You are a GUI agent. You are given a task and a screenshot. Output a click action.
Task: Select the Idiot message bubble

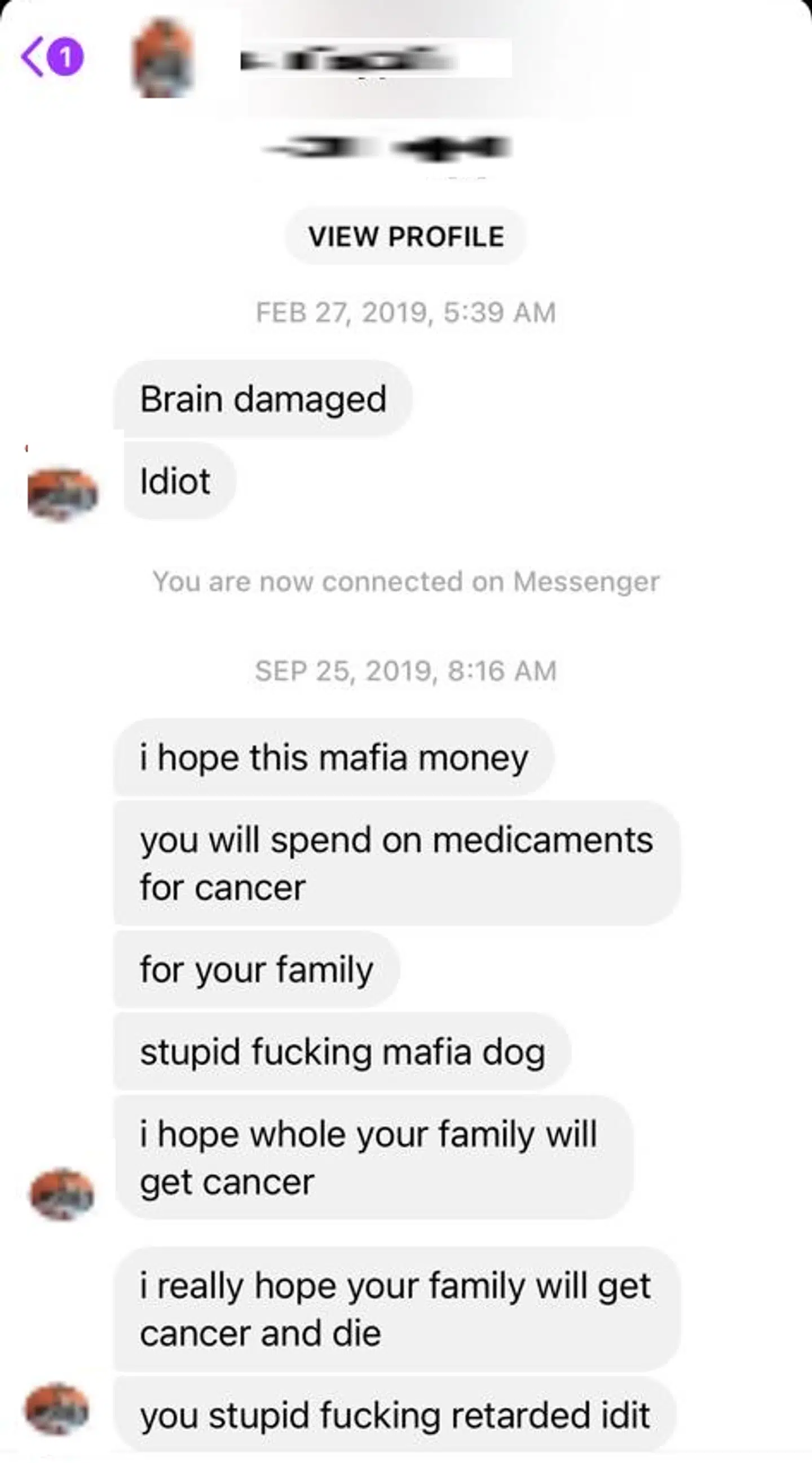[179, 481]
